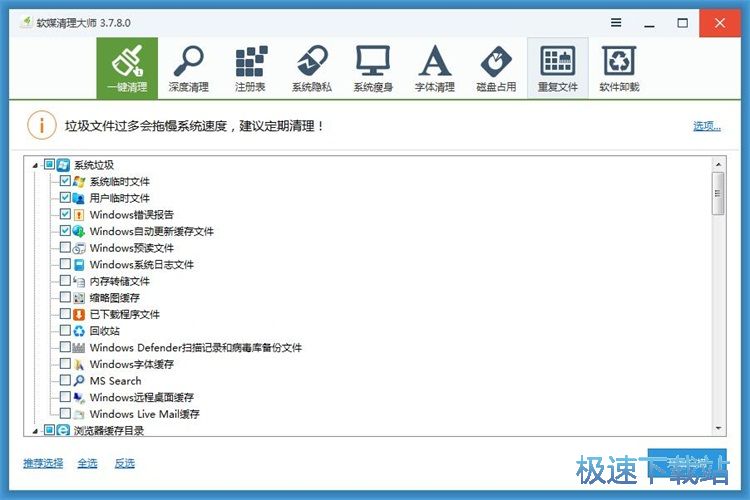Check the Windows预读文件 checkbox
The image size is (750, 500).
[x=65, y=247]
